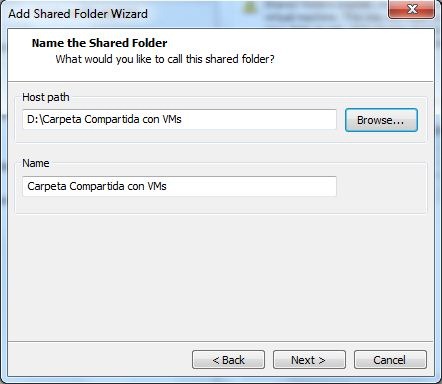Screen dimensions: 442x384
Task: Place cursor after 'VMs' in Name field
Action: (x=167, y=186)
